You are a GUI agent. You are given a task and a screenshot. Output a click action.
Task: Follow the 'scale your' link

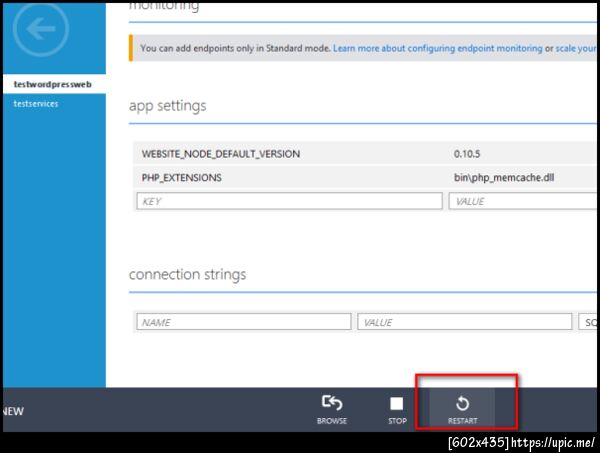click(576, 48)
